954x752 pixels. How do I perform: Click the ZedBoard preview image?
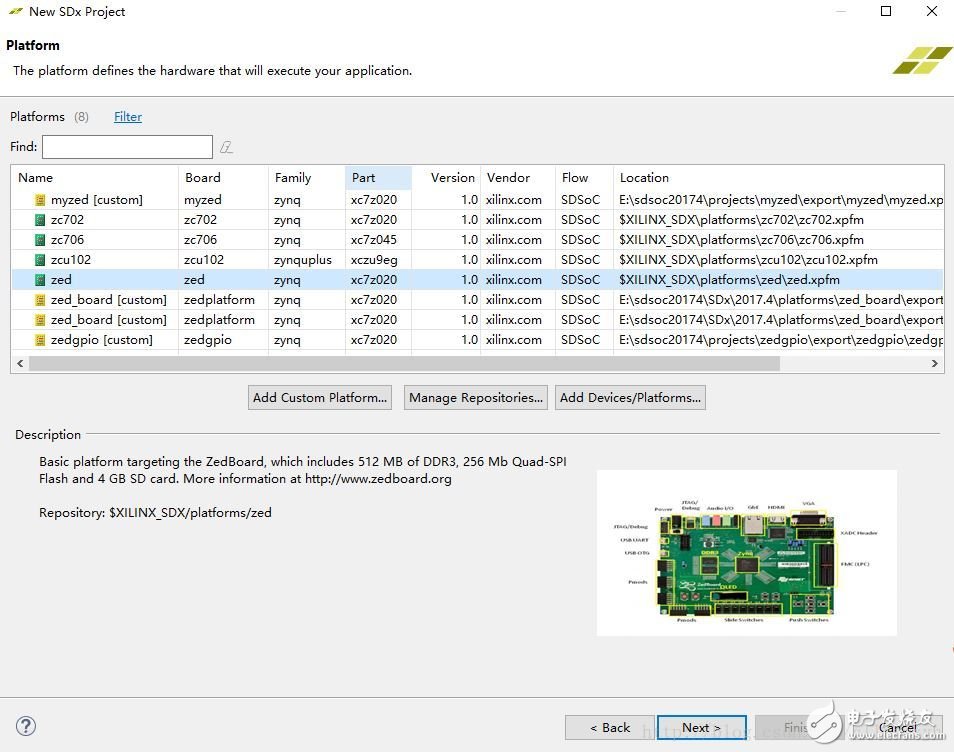tap(746, 552)
